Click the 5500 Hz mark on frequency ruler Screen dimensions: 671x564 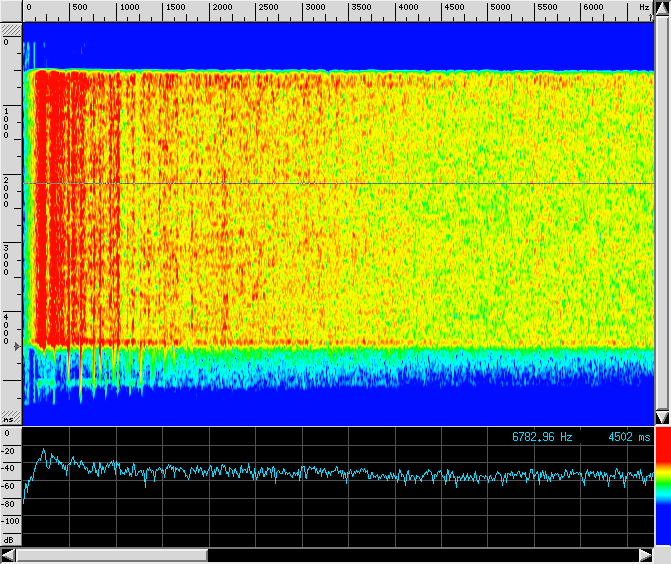pyautogui.click(x=547, y=8)
